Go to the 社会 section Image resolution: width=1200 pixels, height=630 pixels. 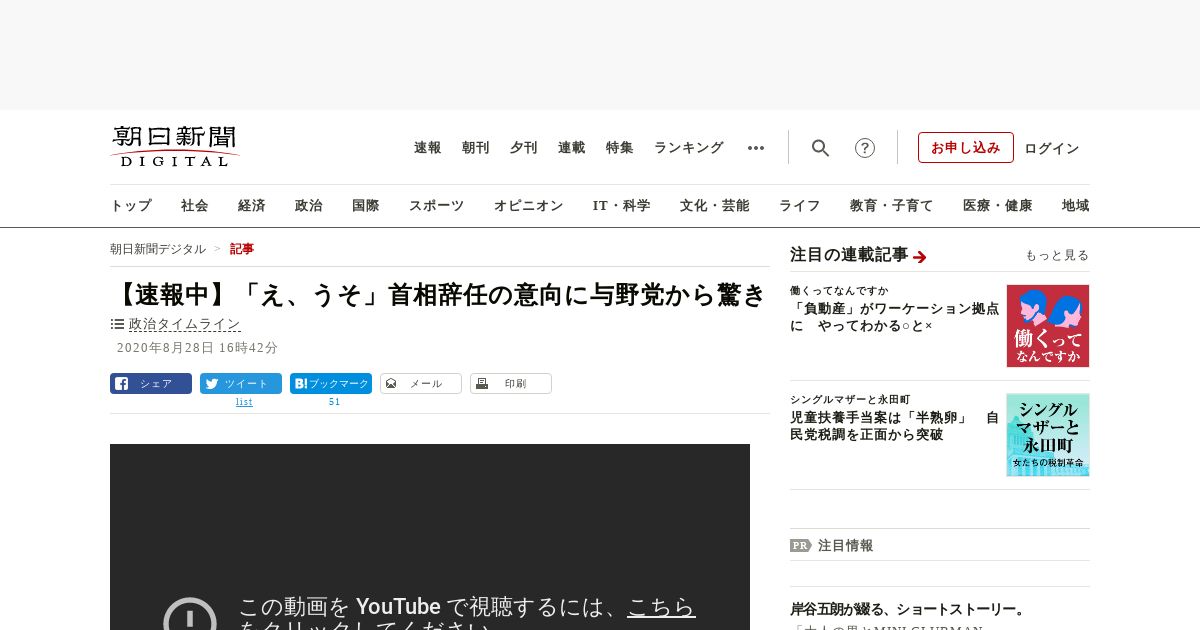195,205
